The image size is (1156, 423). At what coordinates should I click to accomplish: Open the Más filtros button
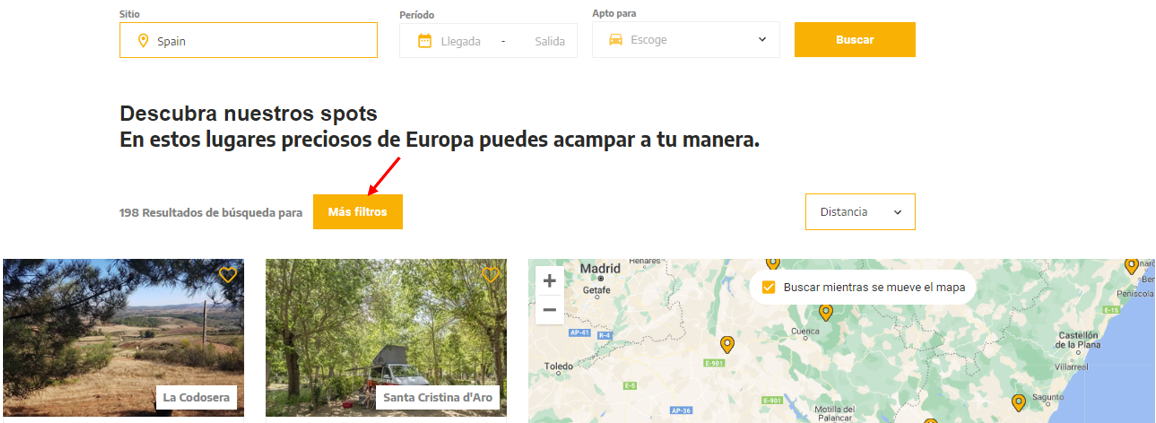pyautogui.click(x=358, y=212)
